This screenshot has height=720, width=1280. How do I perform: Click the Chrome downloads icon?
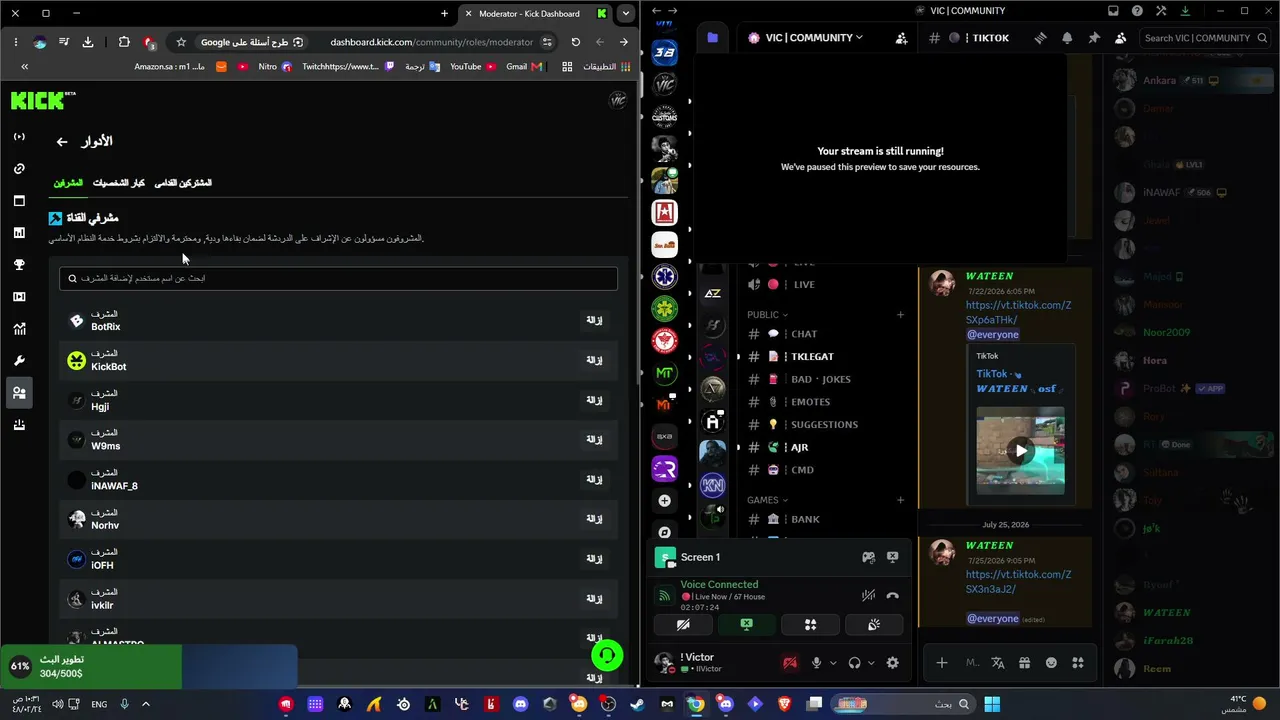[88, 42]
